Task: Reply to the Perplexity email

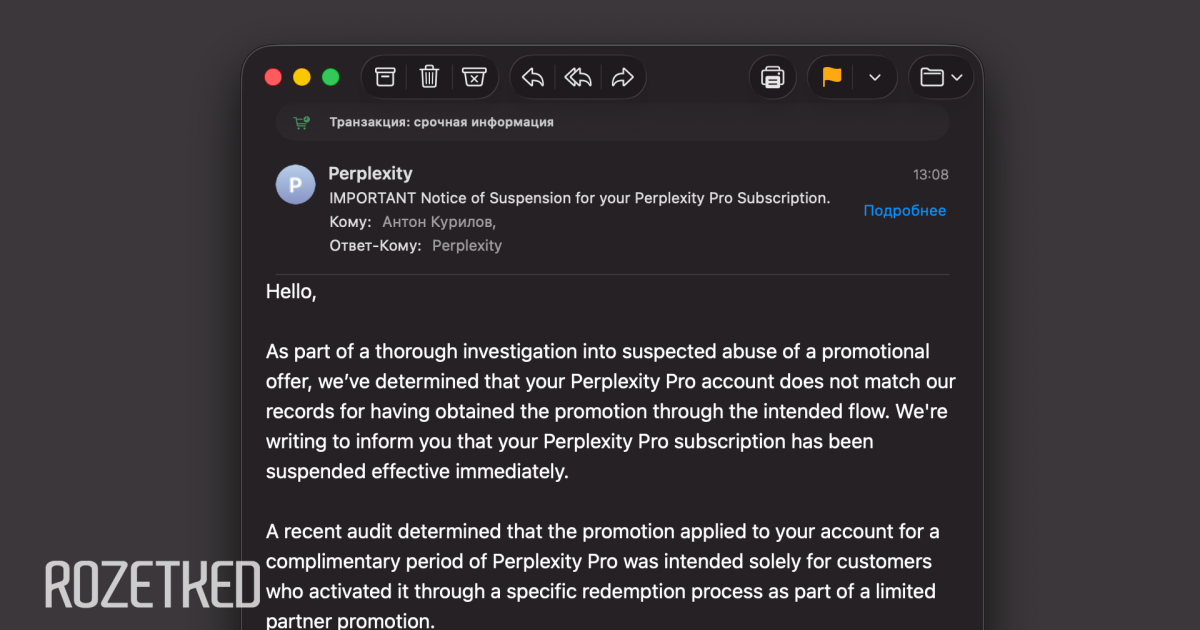Action: pos(533,77)
